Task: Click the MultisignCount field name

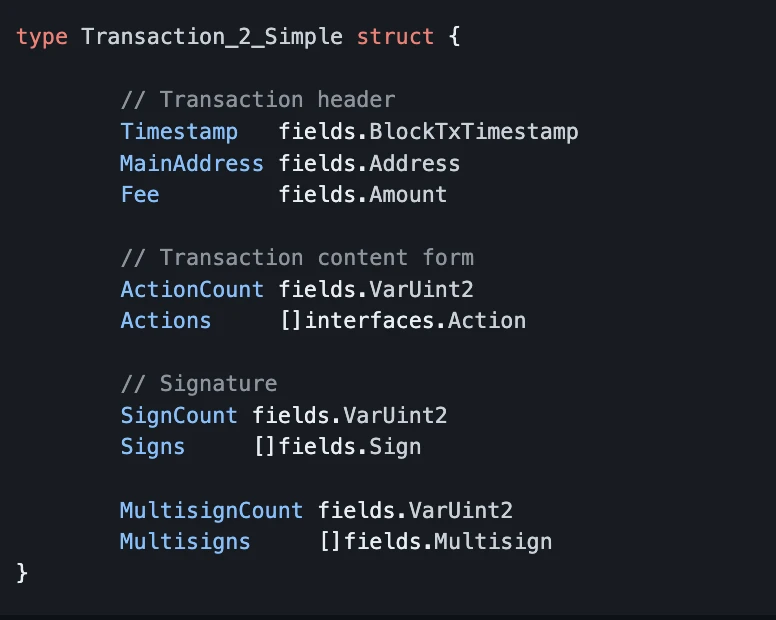Action: (x=211, y=510)
